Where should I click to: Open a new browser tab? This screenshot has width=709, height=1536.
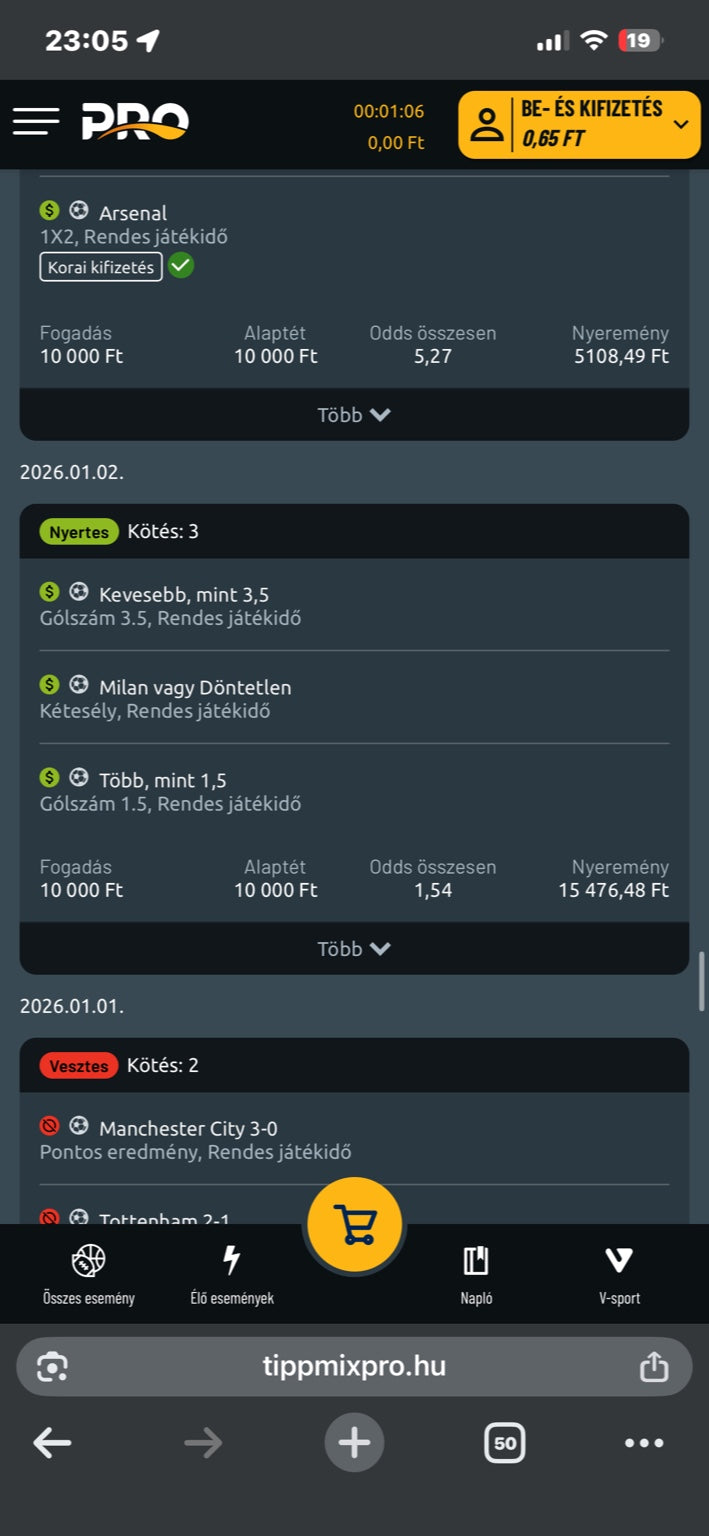[354, 1442]
